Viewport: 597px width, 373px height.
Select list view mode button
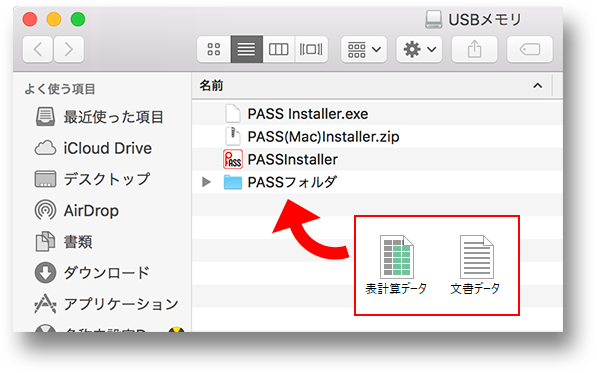click(x=246, y=49)
